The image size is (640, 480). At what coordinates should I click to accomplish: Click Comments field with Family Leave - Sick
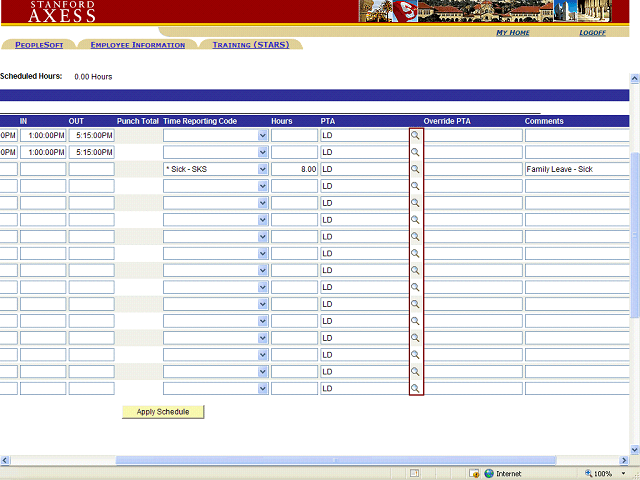(x=577, y=170)
